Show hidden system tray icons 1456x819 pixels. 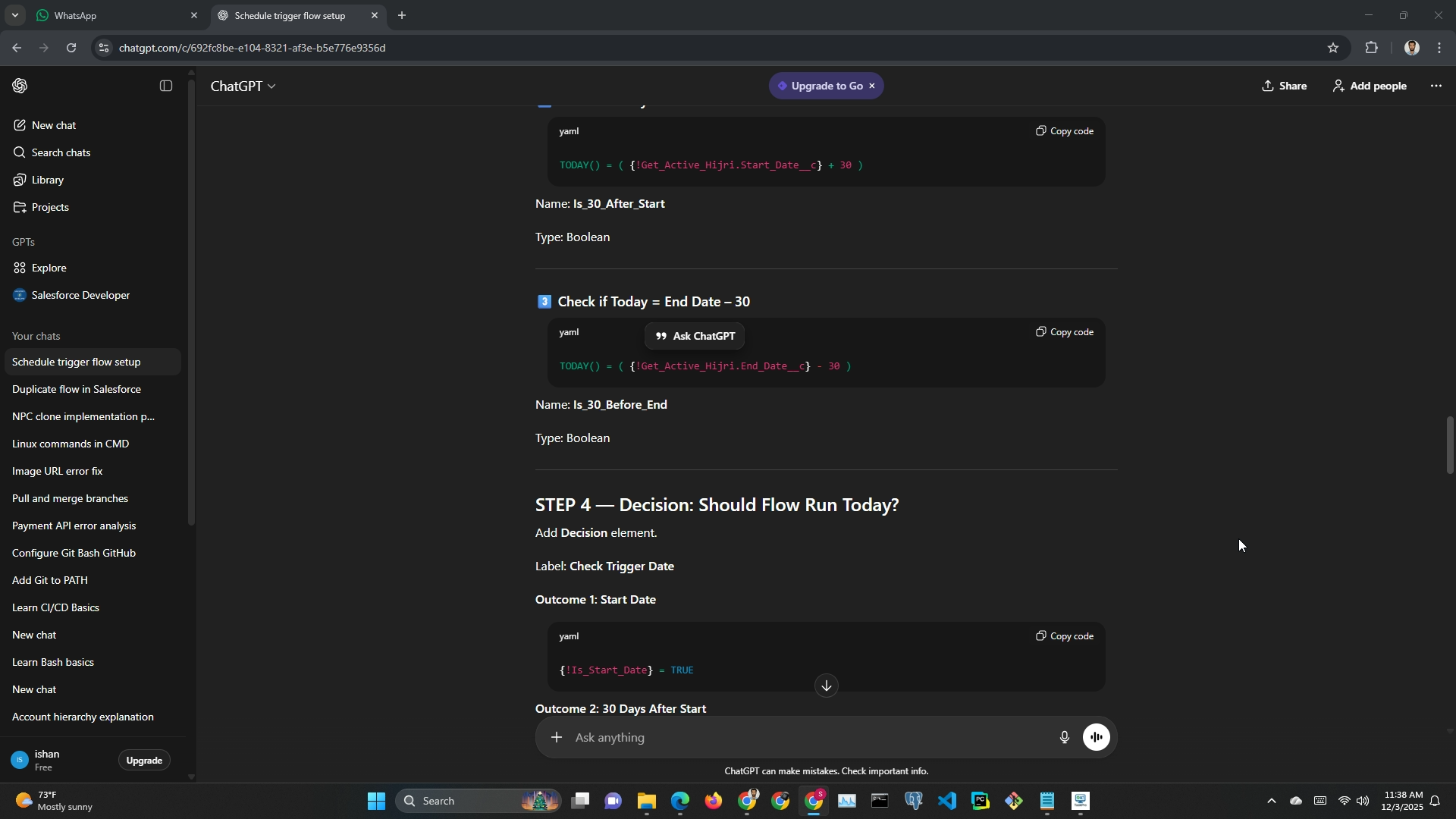tap(1272, 801)
